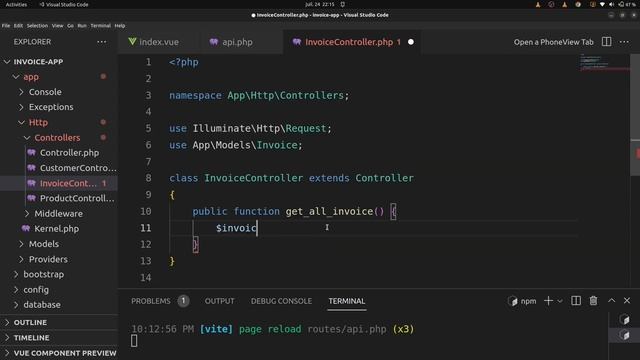Image resolution: width=640 pixels, height=360 pixels.
Task: Open the Help menu
Action: pos(120,25)
